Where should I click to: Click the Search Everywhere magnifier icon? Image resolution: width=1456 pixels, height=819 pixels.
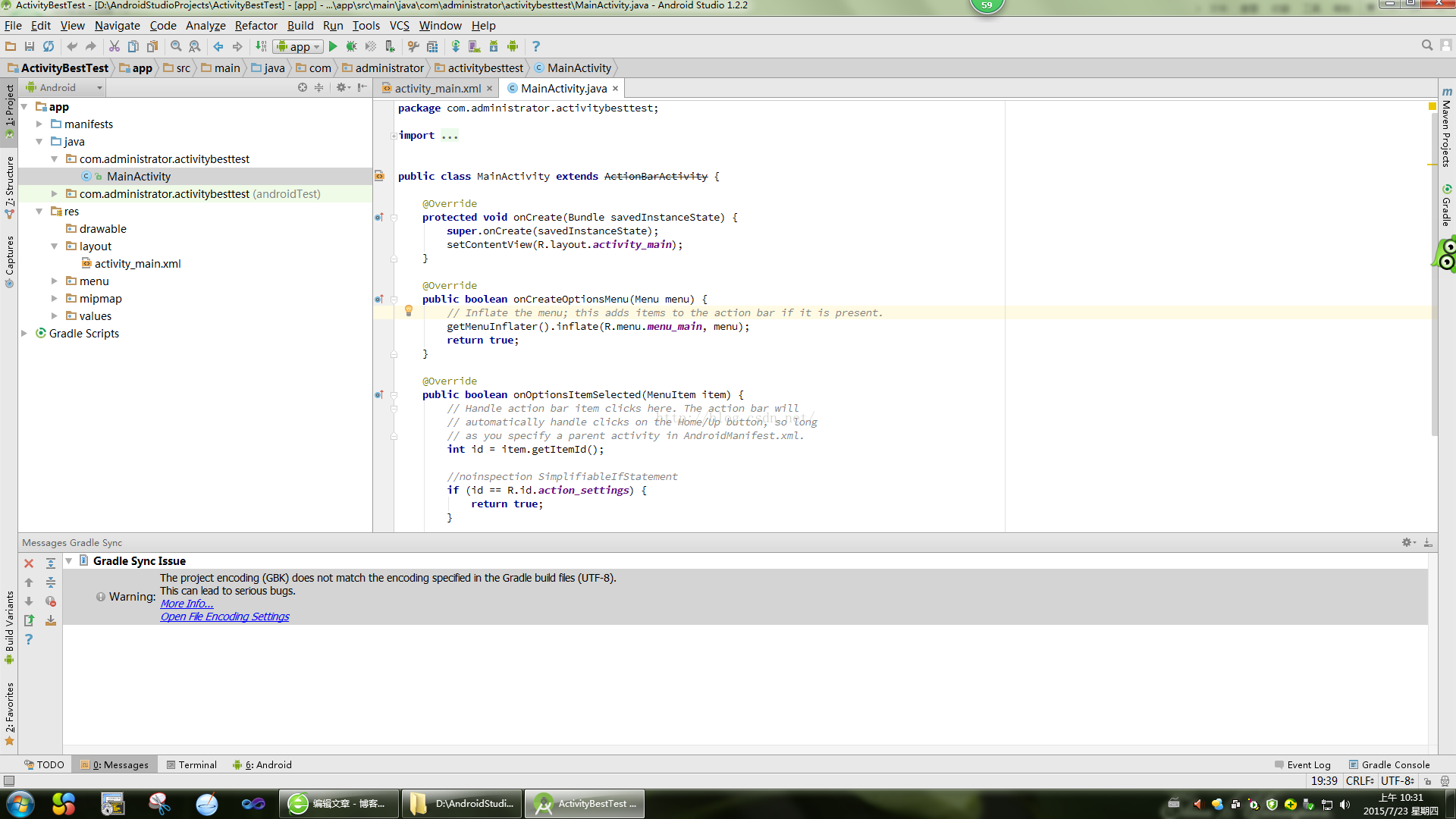pyautogui.click(x=1427, y=45)
